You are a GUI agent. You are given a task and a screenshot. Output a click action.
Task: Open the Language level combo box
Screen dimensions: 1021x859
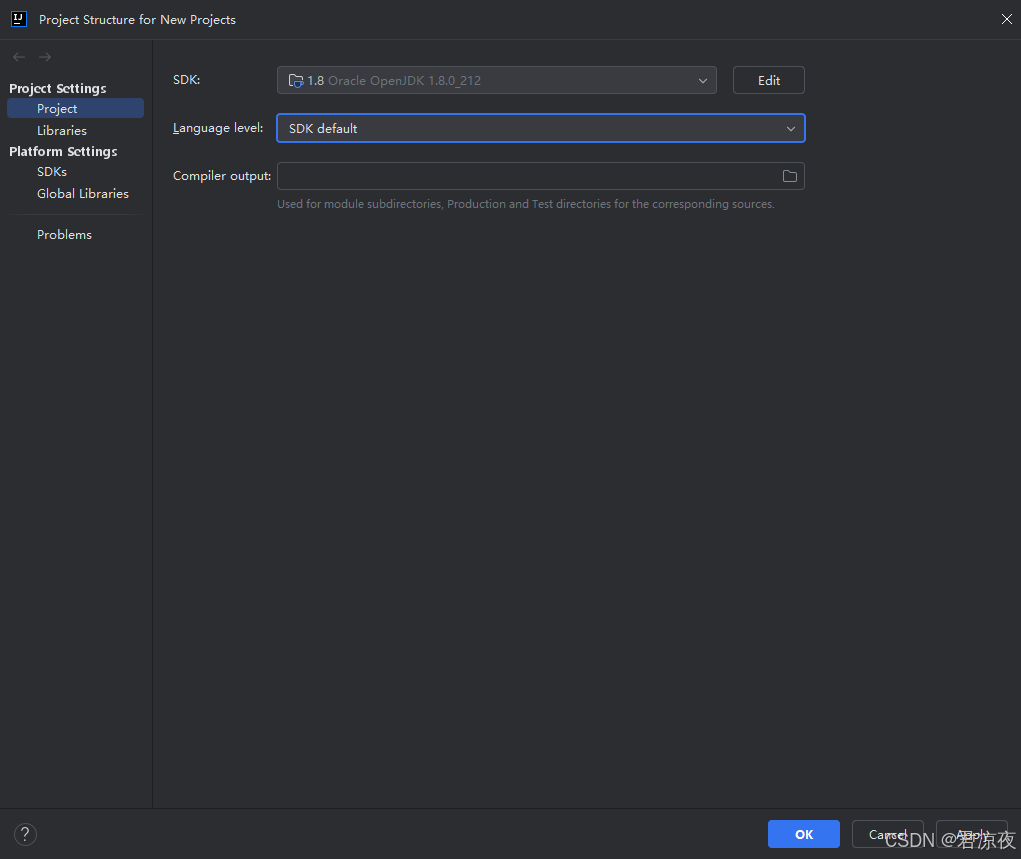(x=540, y=128)
